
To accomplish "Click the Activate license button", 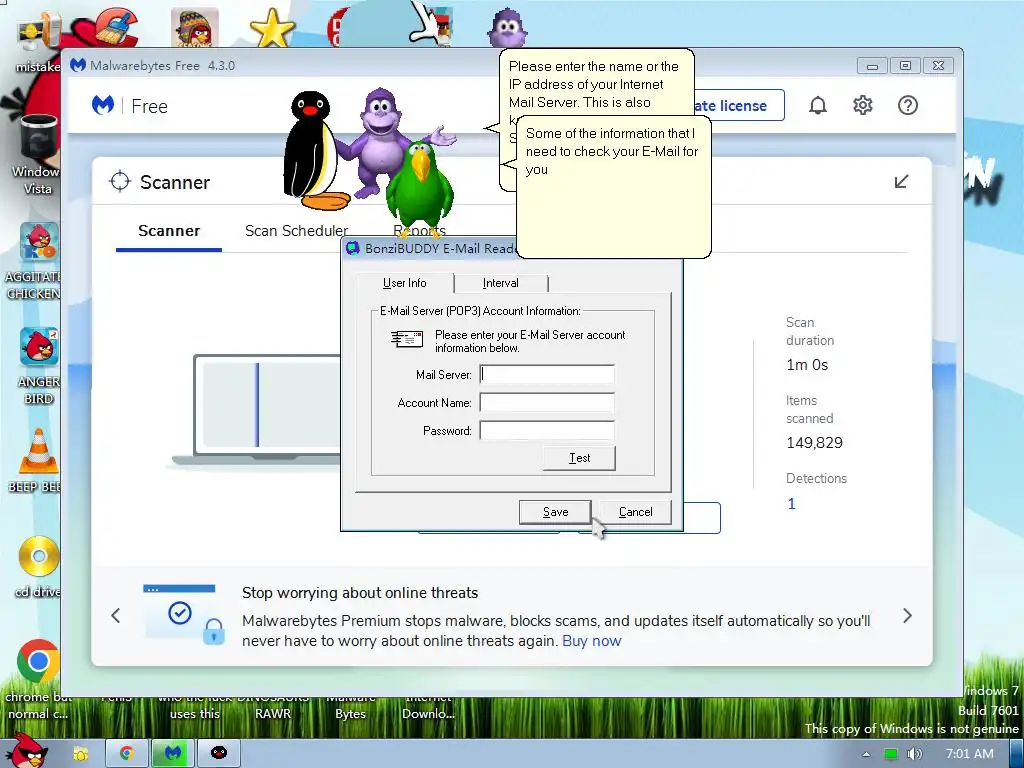I will point(739,105).
